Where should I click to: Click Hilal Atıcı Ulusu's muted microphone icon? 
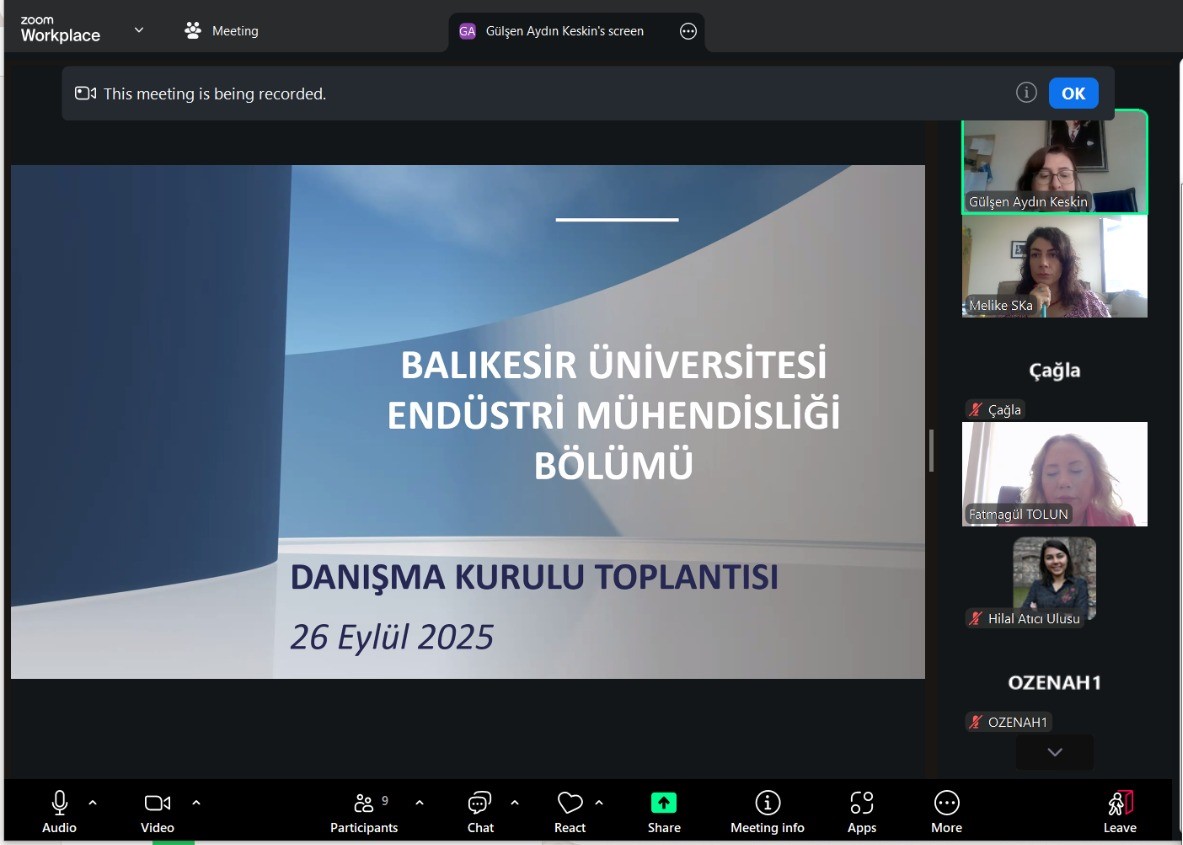click(x=976, y=618)
